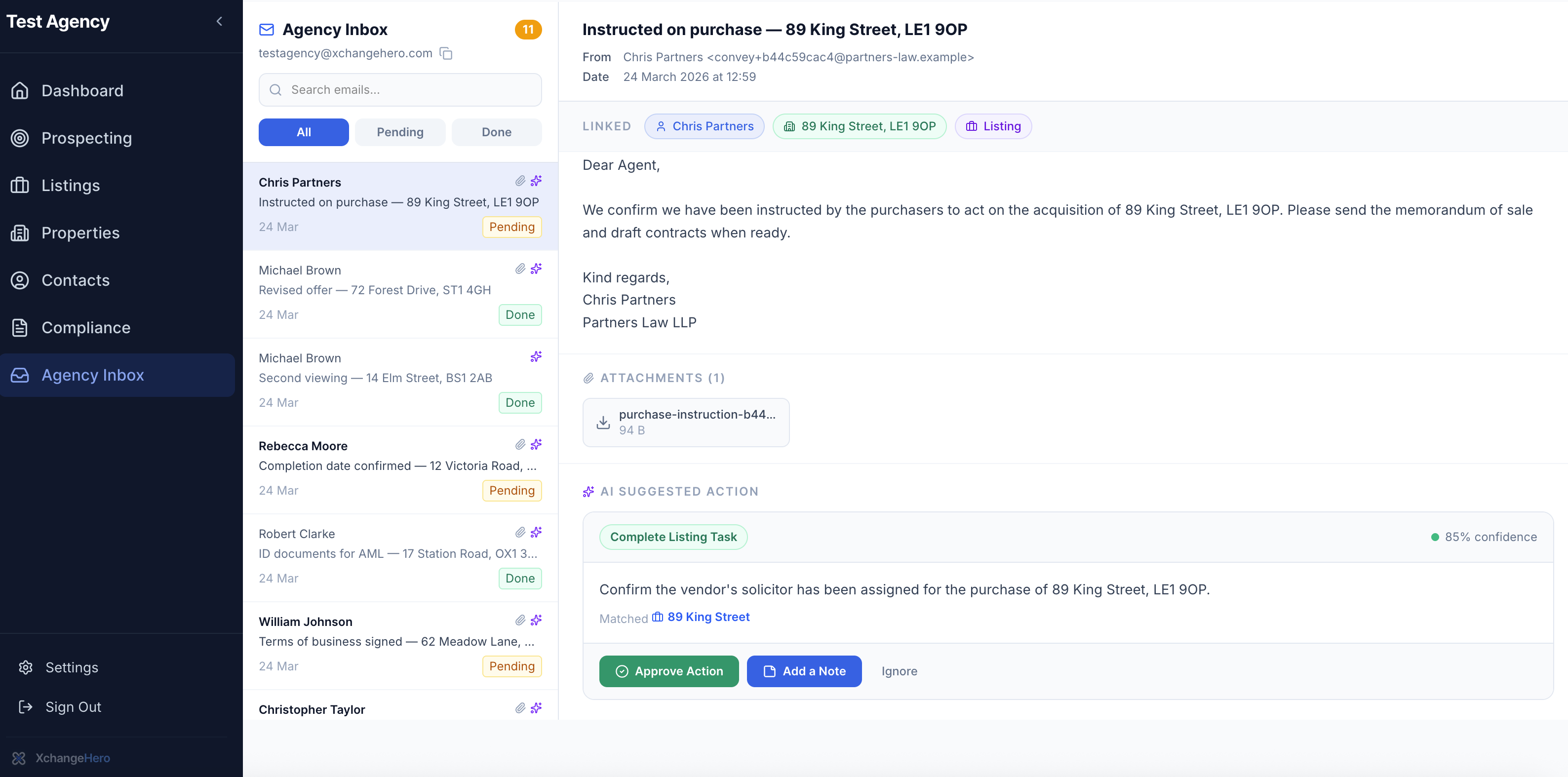Collapse the sidebar with chevron arrow
Viewport: 1568px width, 777px height.
(x=219, y=21)
